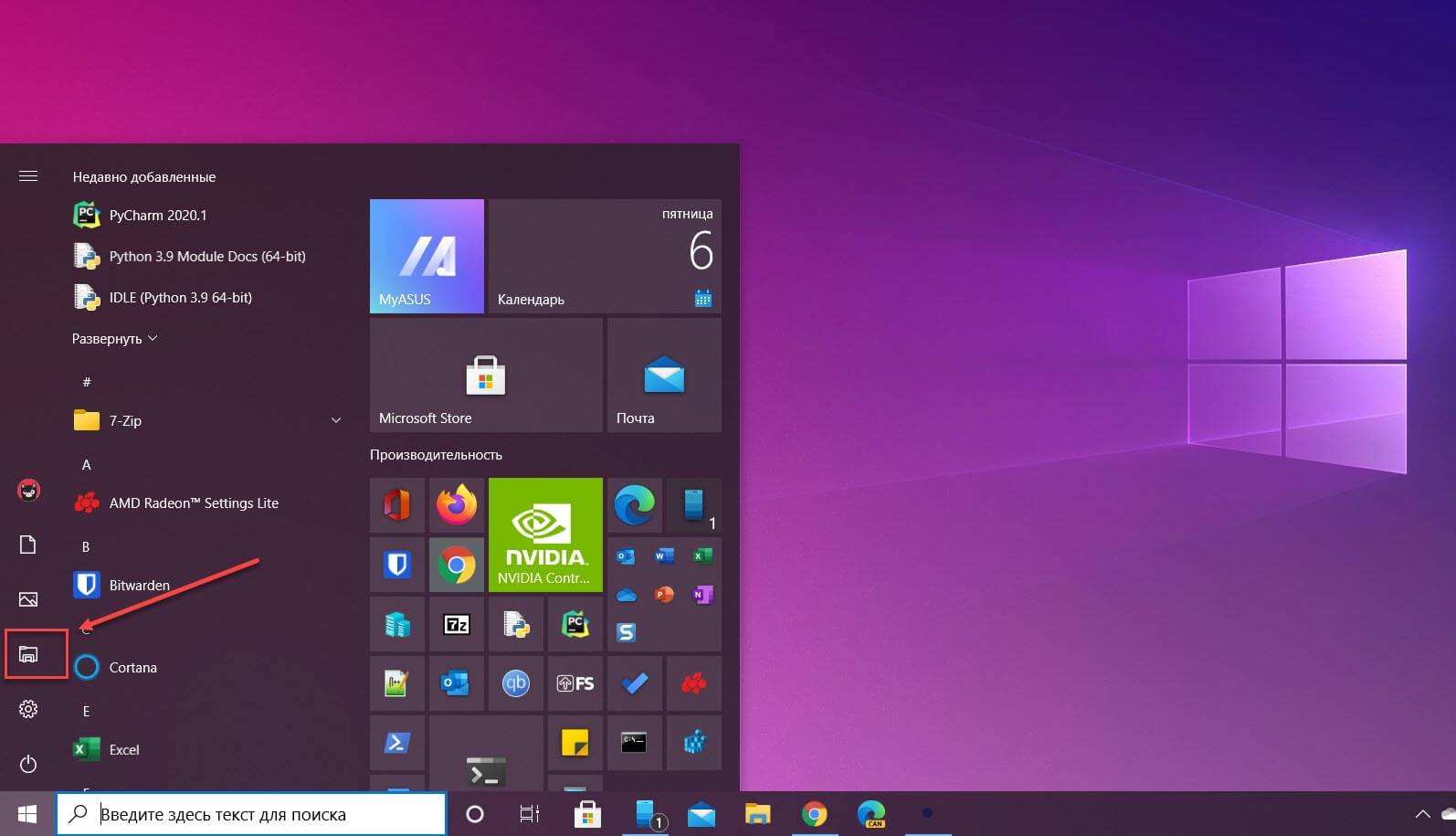
Task: Select the Недавно добавленные heading
Action: (x=144, y=177)
